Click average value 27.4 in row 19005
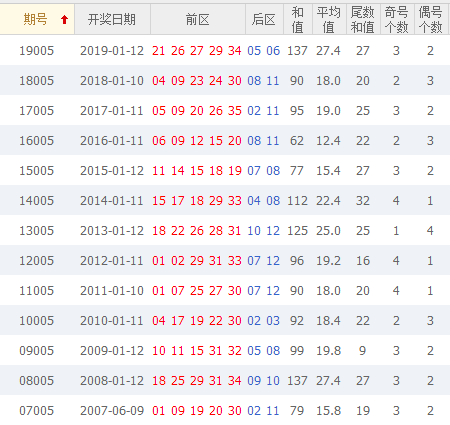This screenshot has height=425, width=450. (x=328, y=51)
